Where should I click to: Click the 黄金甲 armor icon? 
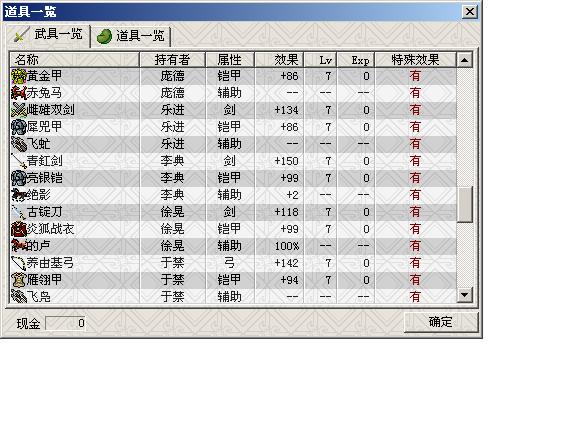click(x=18, y=76)
